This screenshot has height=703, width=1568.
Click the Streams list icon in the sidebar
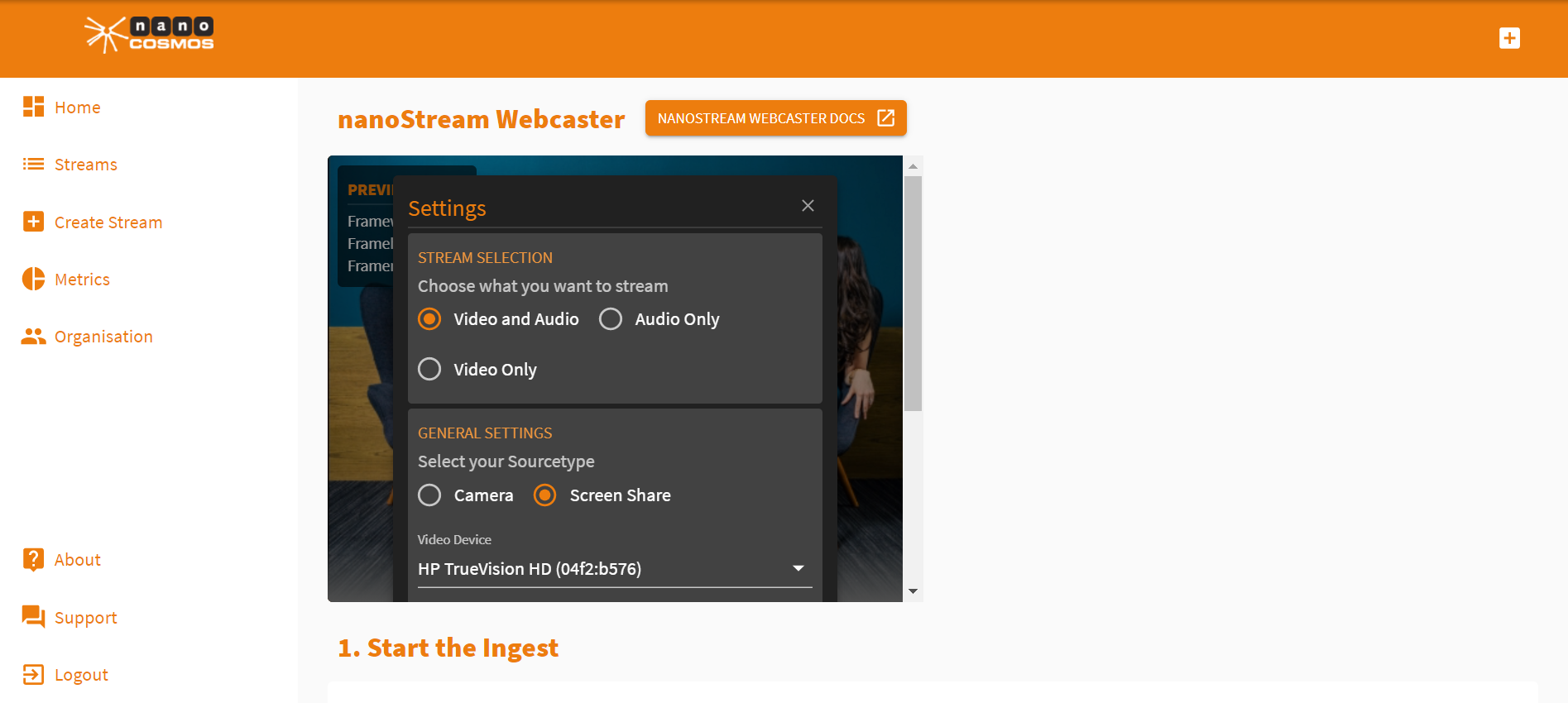tap(33, 164)
